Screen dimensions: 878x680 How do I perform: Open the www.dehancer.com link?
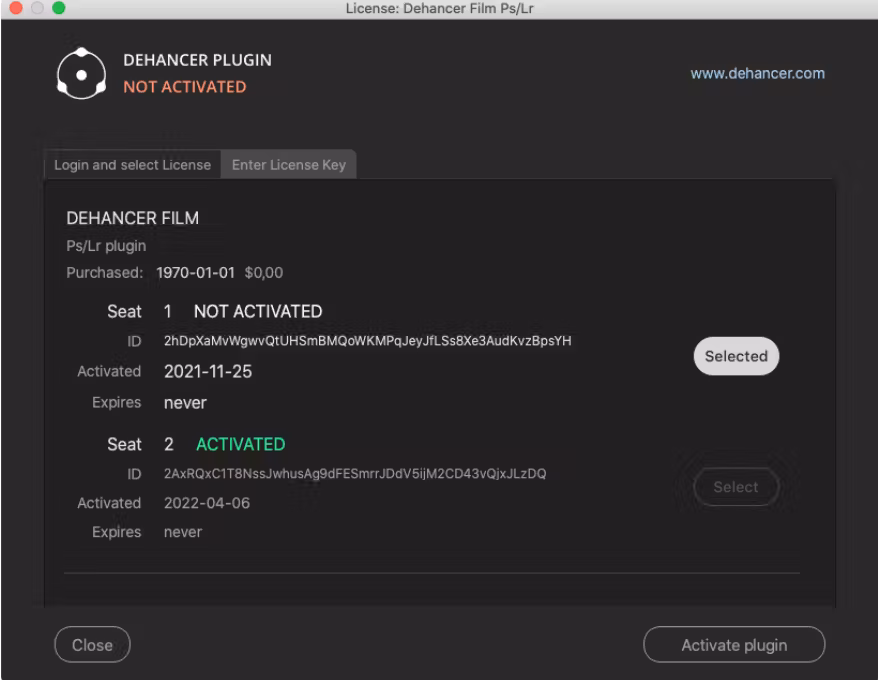(x=757, y=73)
